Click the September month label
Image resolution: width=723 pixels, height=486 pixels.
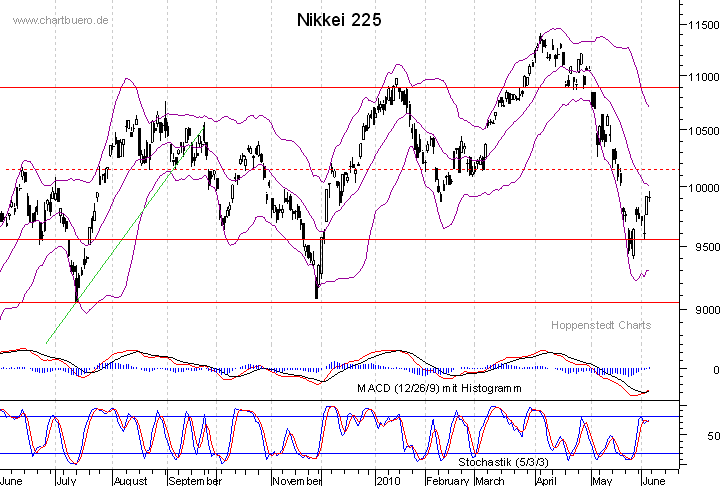click(x=195, y=481)
